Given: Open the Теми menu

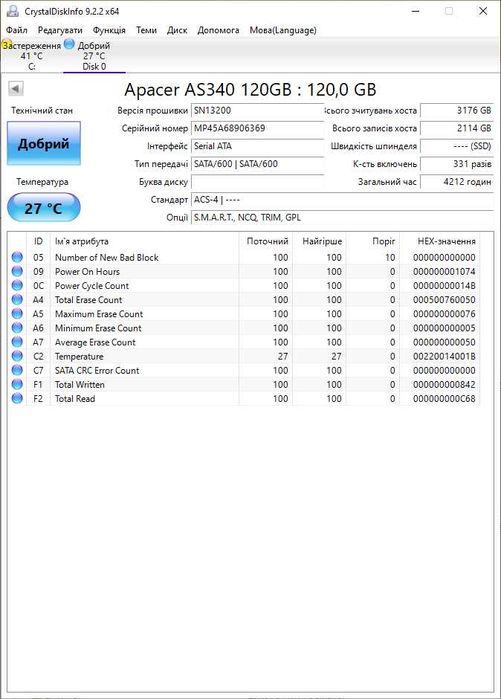Looking at the screenshot, I should tap(146, 30).
